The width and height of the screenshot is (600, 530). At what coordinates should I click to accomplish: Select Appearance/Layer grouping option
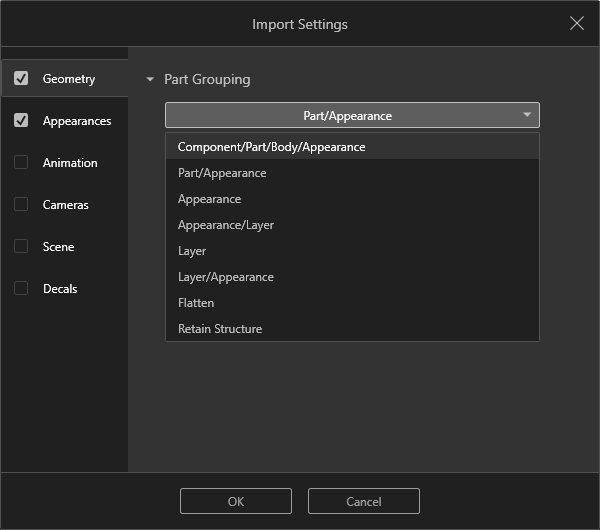click(226, 225)
